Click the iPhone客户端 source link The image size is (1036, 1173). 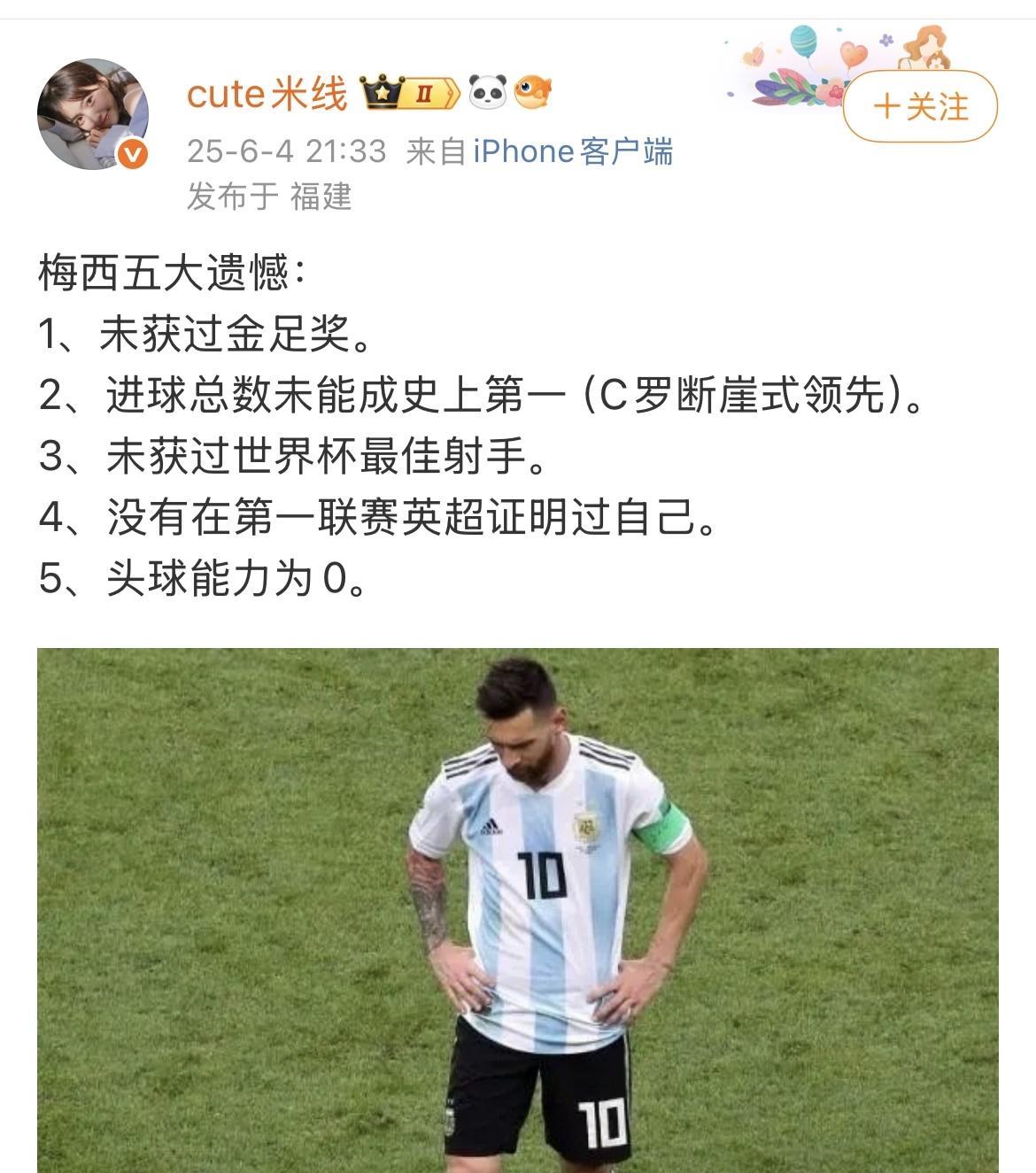pyautogui.click(x=573, y=152)
